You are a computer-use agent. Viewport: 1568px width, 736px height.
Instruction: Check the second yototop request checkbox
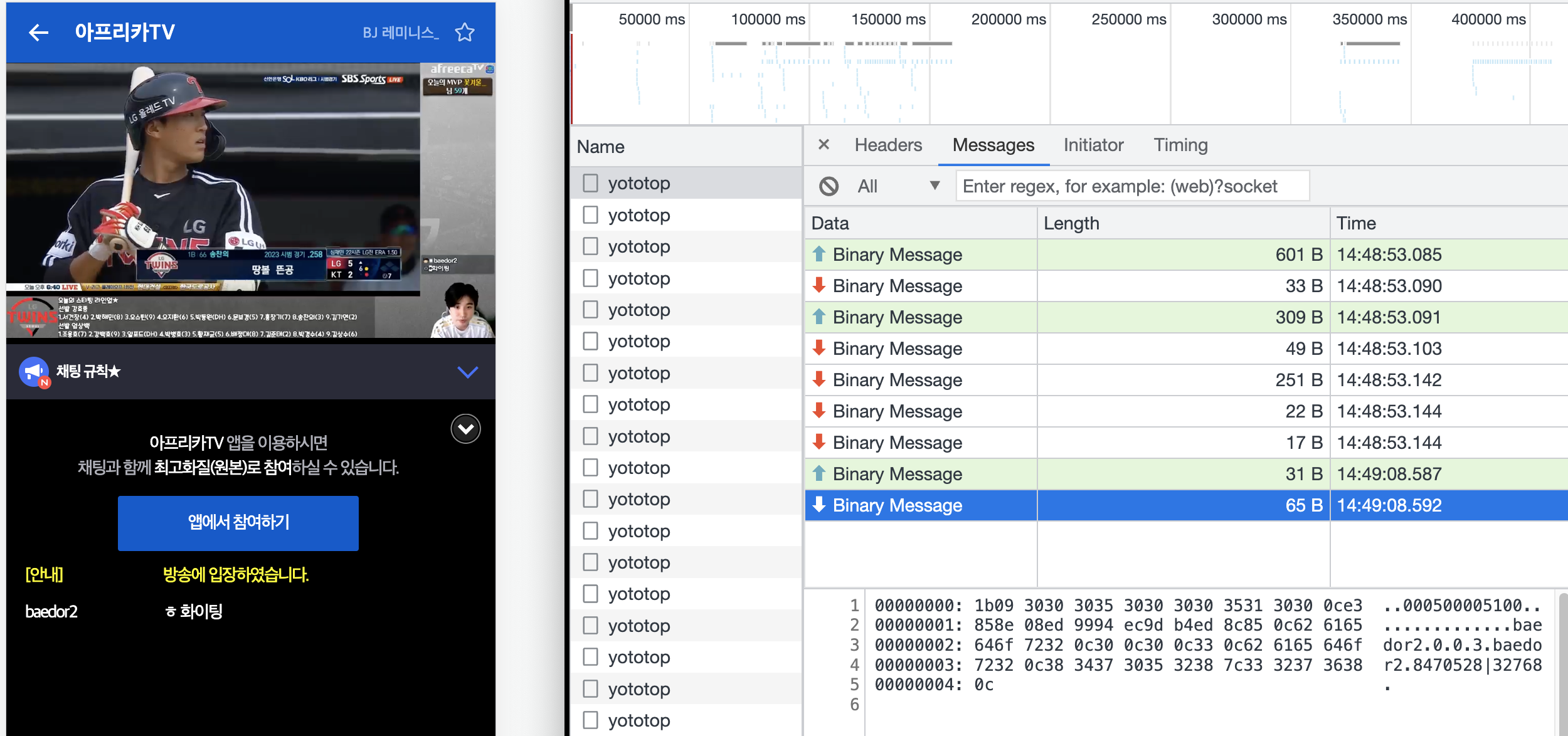pyautogui.click(x=590, y=215)
